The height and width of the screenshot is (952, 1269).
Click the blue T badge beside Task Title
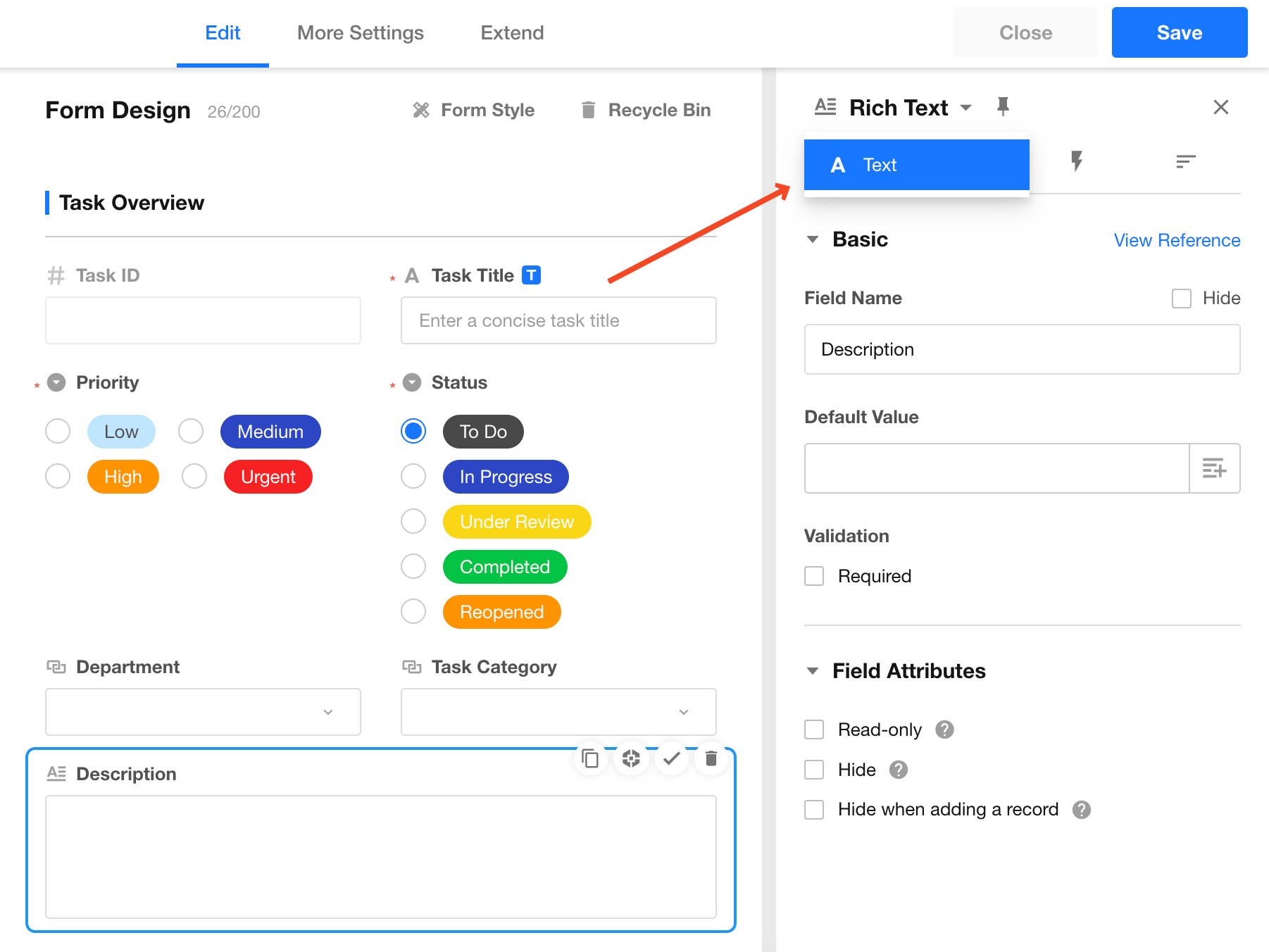coord(531,275)
